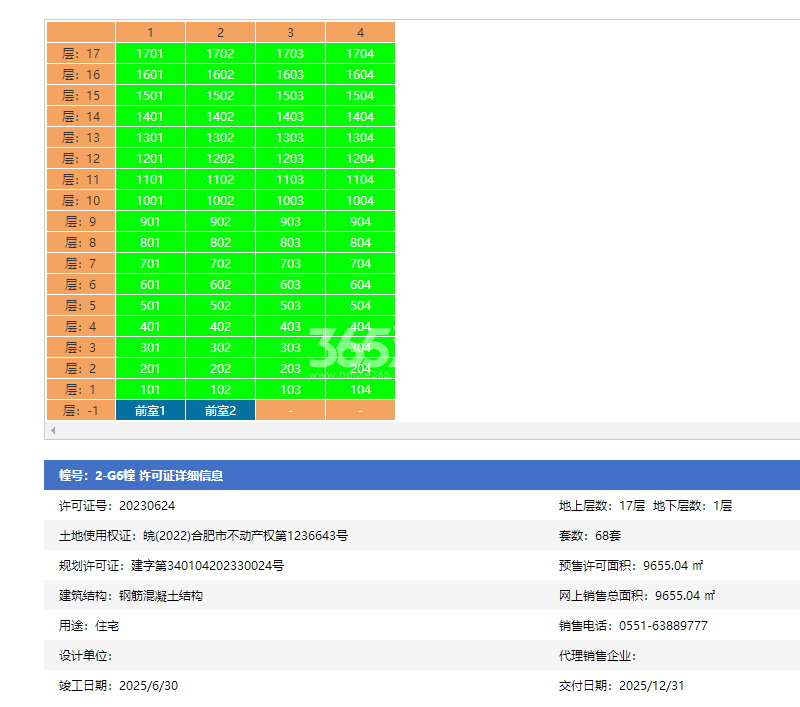
Task: Select unit 203 cell
Action: [x=290, y=368]
